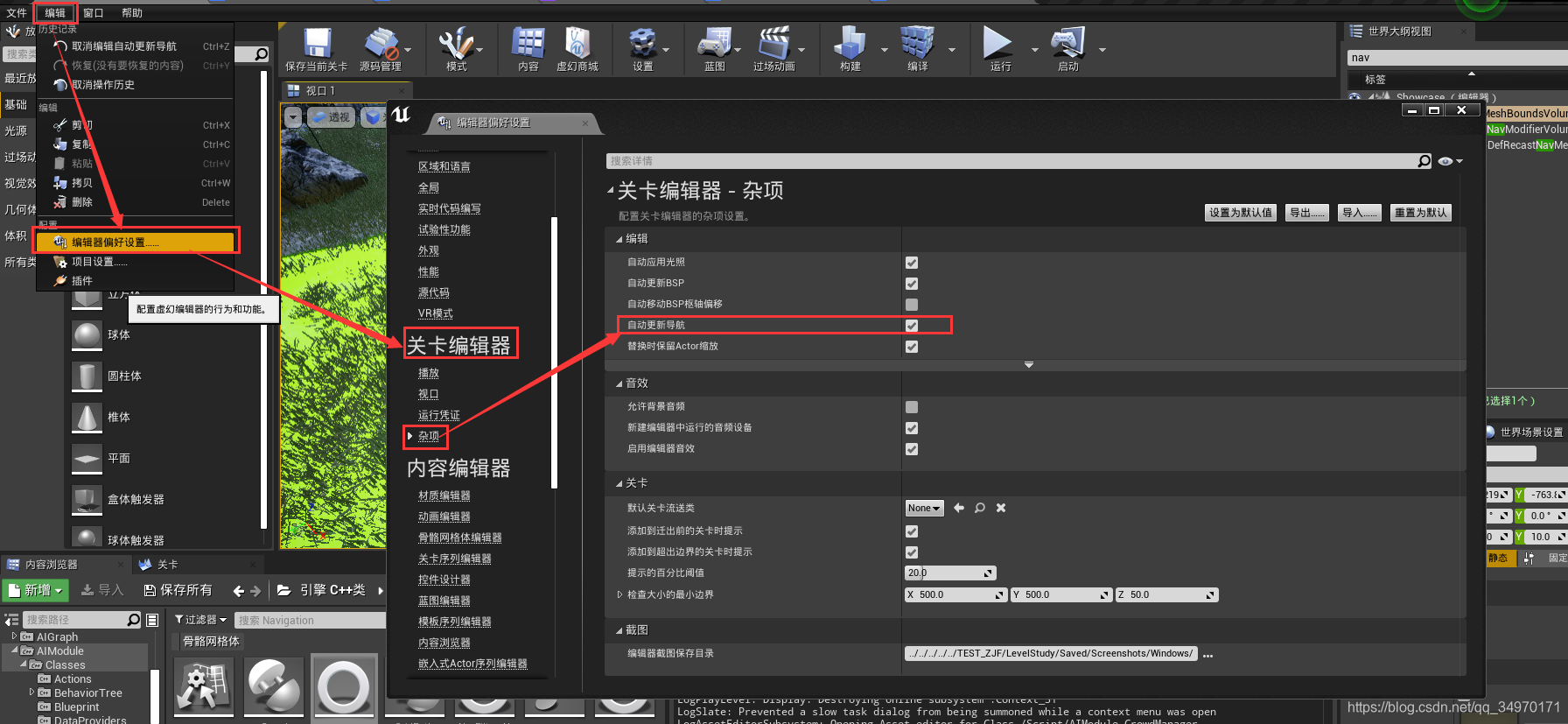Expand 检查大小的最小边界 row
The image size is (1568, 724).
pos(619,594)
